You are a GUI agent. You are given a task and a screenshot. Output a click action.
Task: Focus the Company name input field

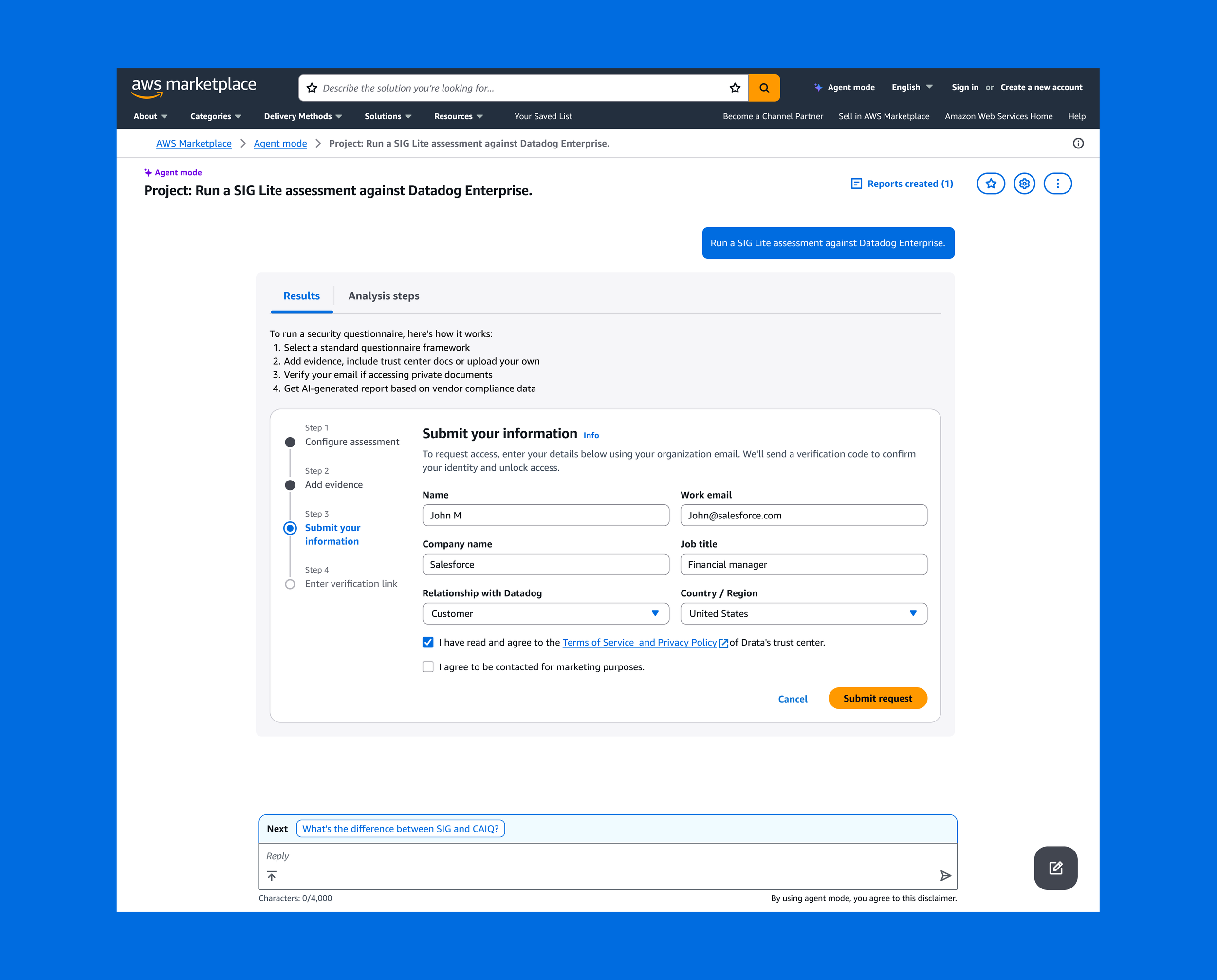(x=545, y=565)
